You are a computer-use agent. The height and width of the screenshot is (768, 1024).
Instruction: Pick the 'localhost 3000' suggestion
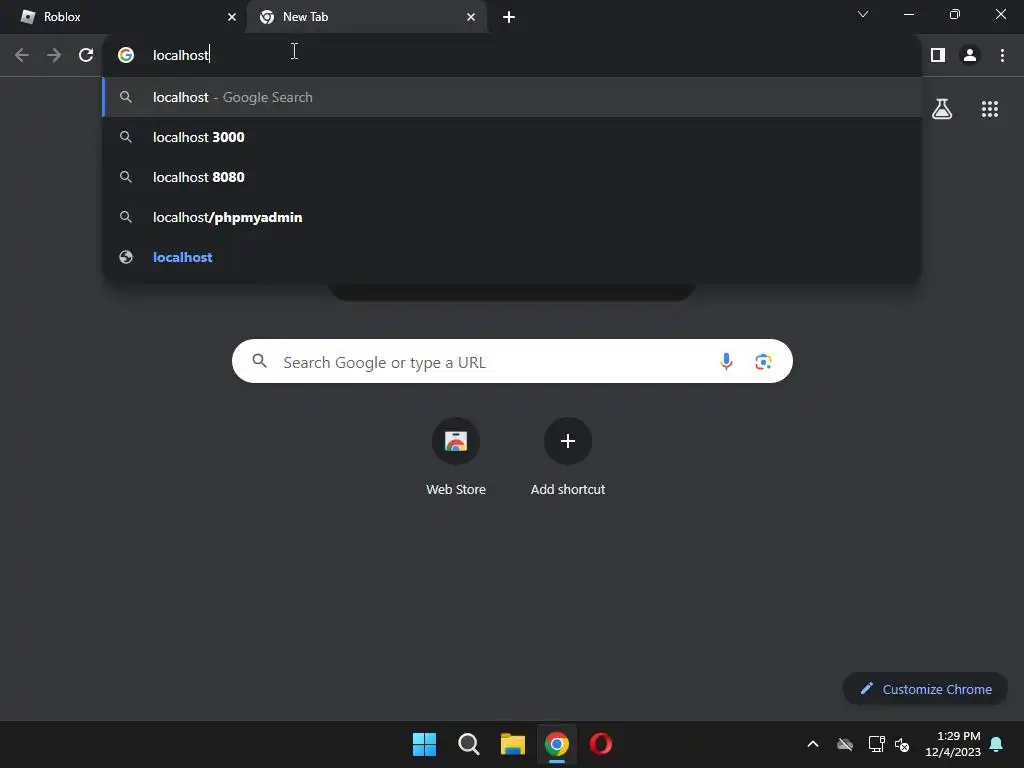tap(512, 137)
